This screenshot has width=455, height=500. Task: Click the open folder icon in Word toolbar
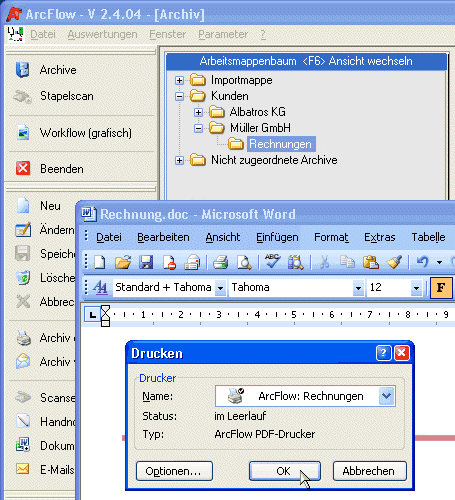[x=123, y=262]
